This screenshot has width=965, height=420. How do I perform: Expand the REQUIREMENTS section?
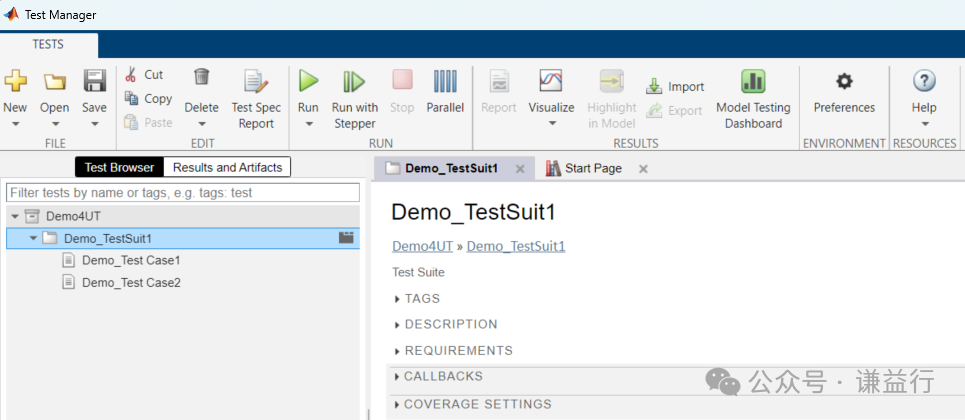click(397, 351)
